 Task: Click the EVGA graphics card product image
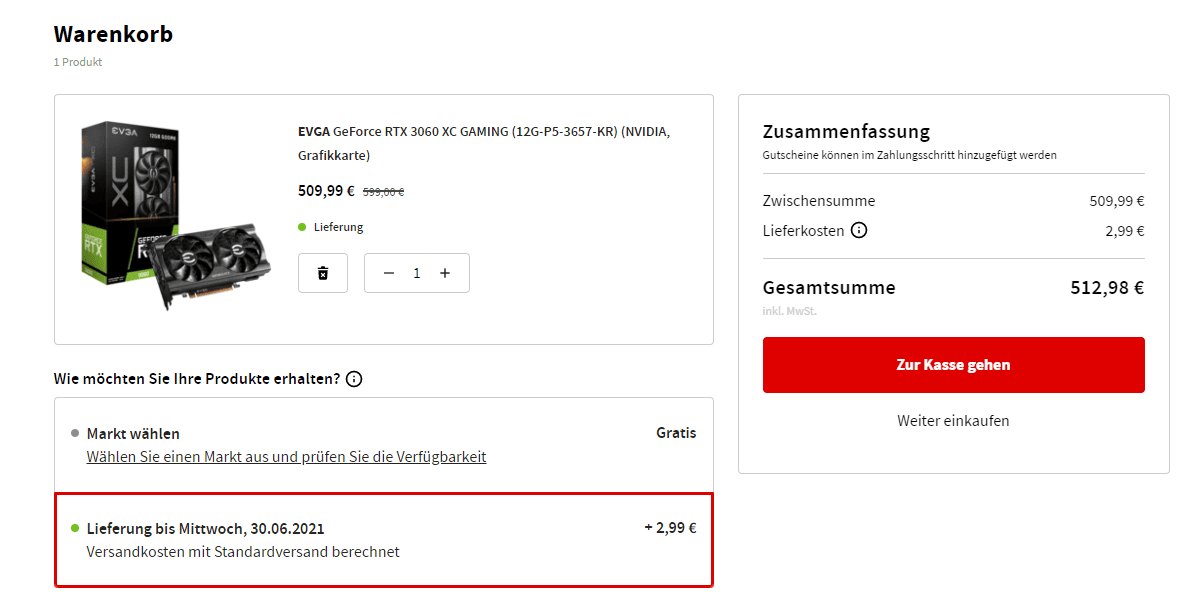tap(175, 216)
